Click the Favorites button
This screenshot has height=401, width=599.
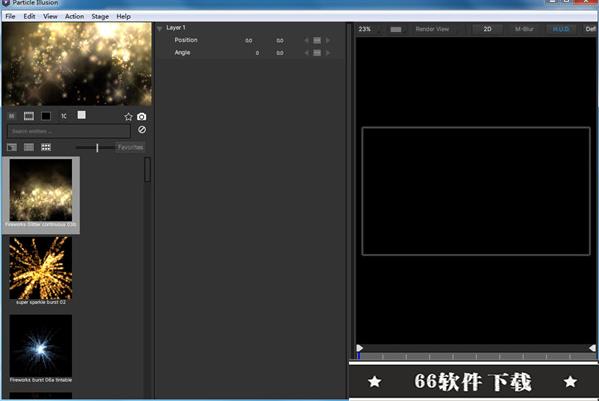pyautogui.click(x=130, y=147)
